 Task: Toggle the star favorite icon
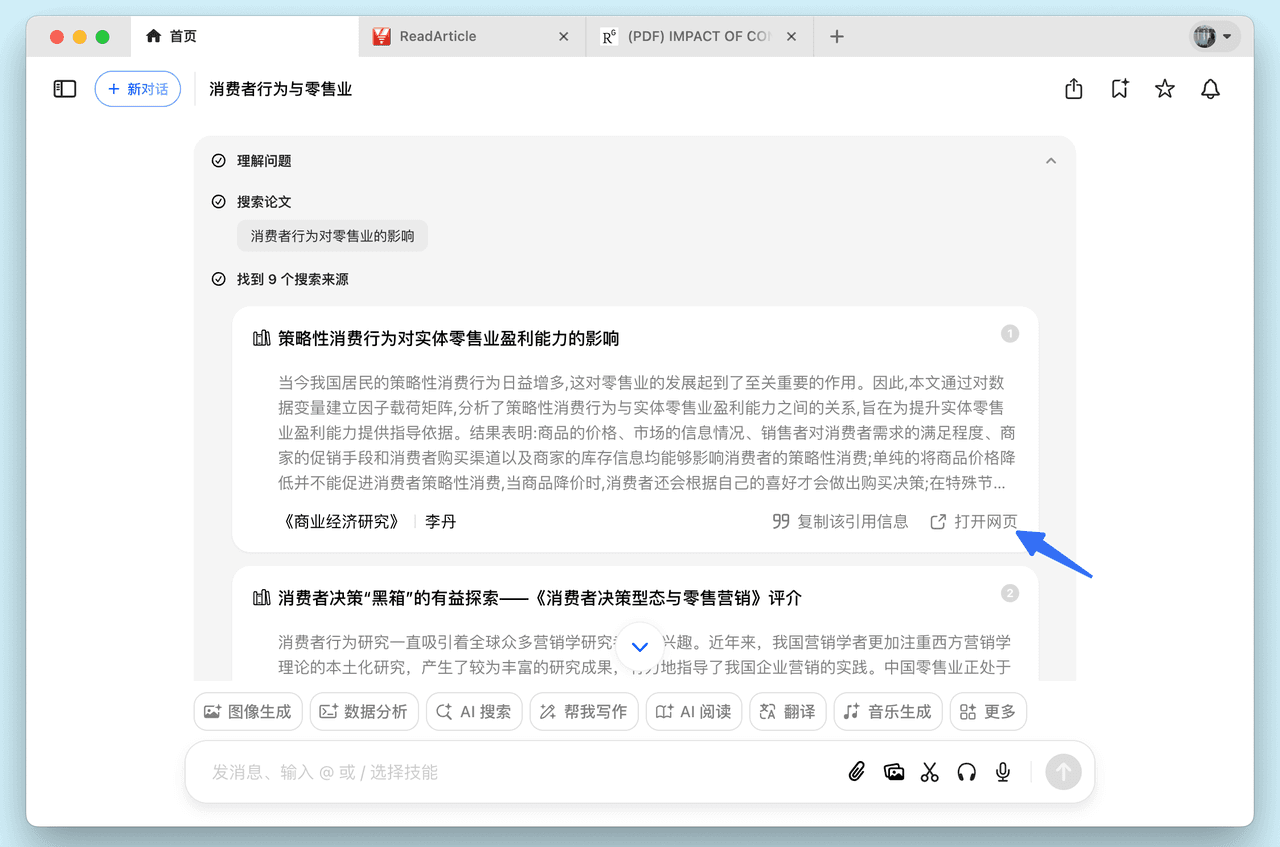click(x=1164, y=89)
